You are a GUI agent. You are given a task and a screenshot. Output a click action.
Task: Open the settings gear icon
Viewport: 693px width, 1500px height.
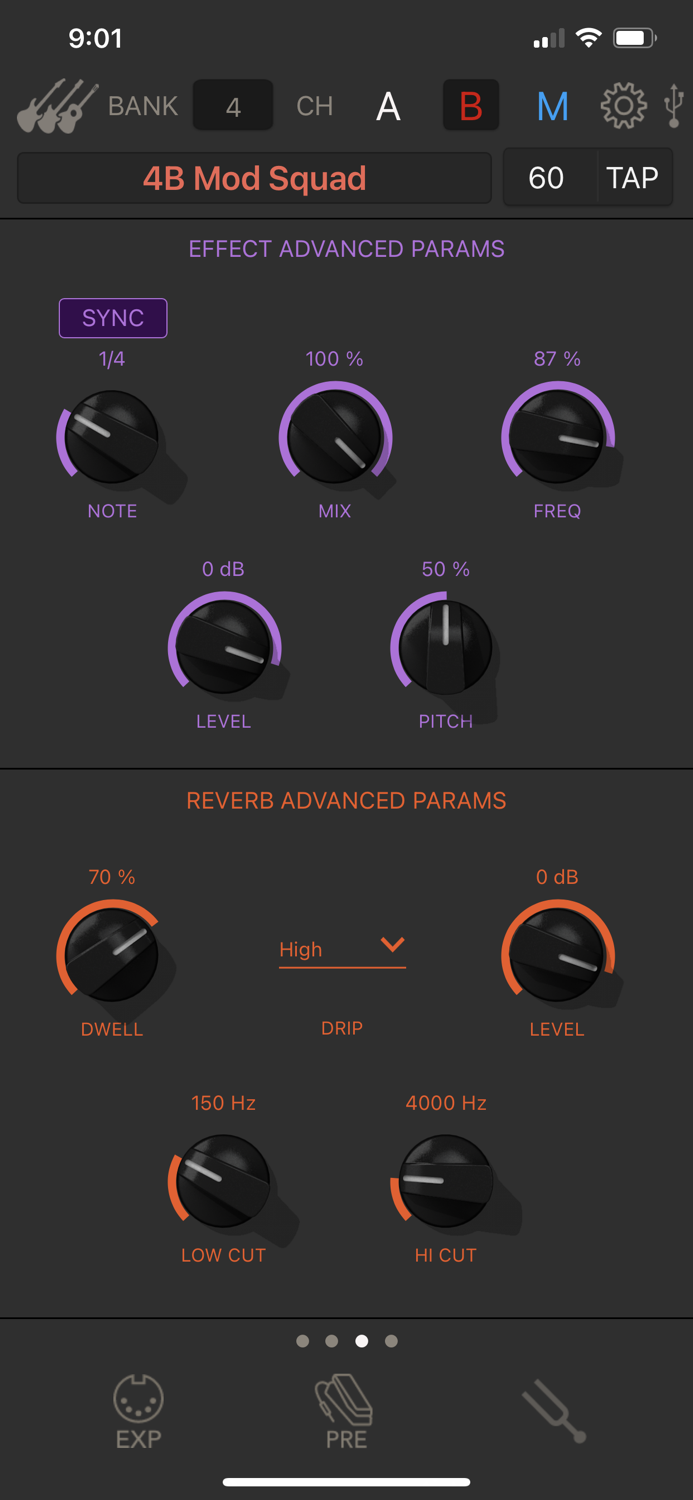(x=623, y=105)
